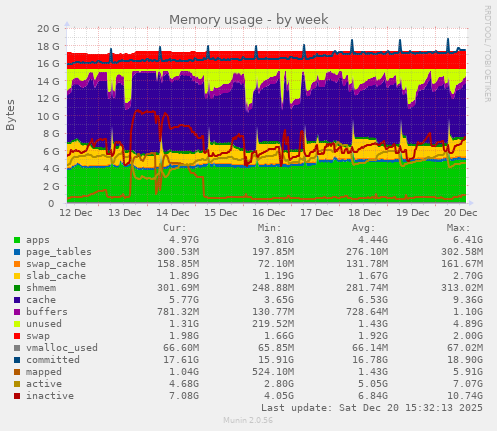Screen dimensions: 497x431
Task: Click the page_tables blue legend swatch
Action: tap(17, 252)
